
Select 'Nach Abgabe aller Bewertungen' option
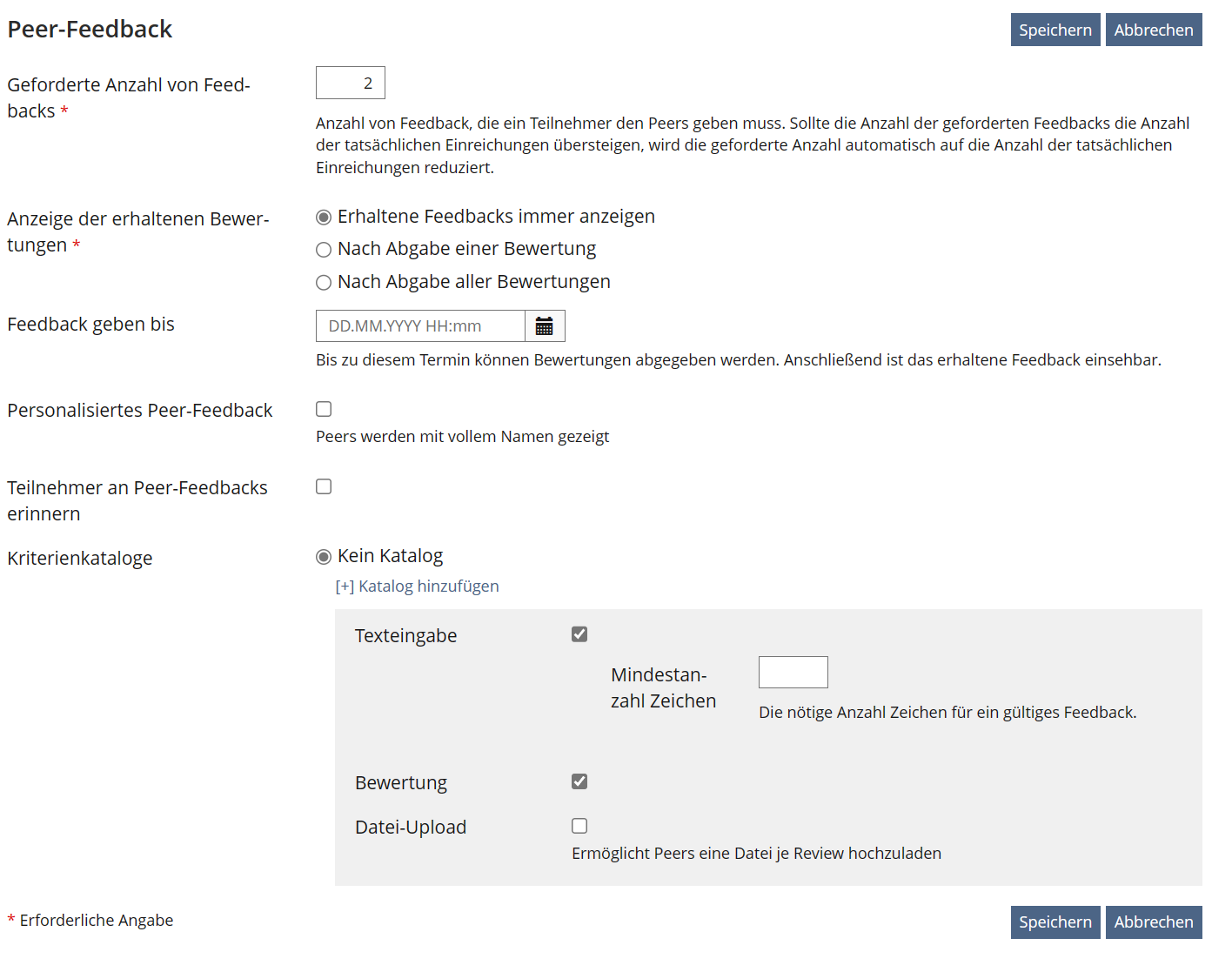click(x=324, y=283)
